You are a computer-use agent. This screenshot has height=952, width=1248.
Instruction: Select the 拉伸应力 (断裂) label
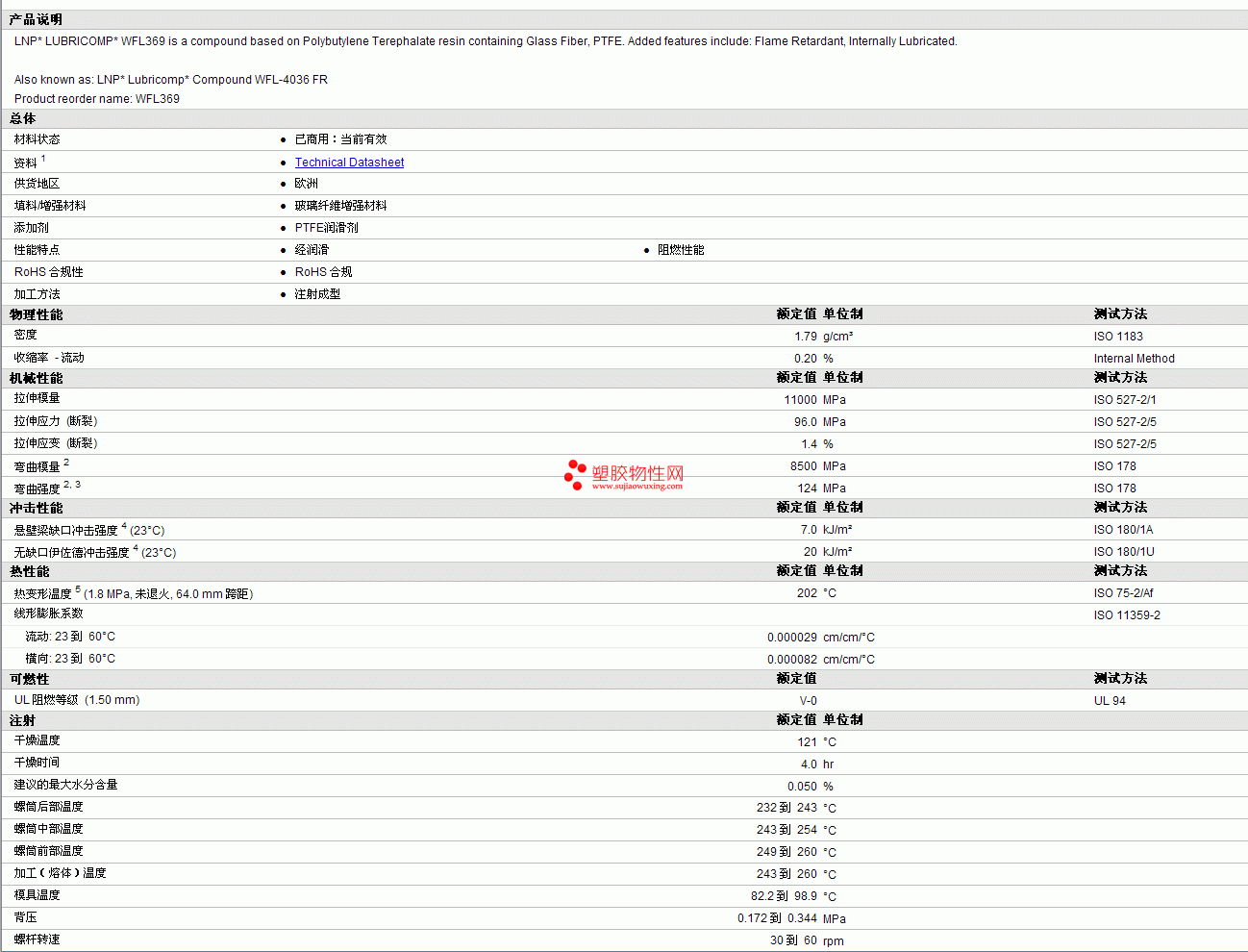[x=56, y=421]
